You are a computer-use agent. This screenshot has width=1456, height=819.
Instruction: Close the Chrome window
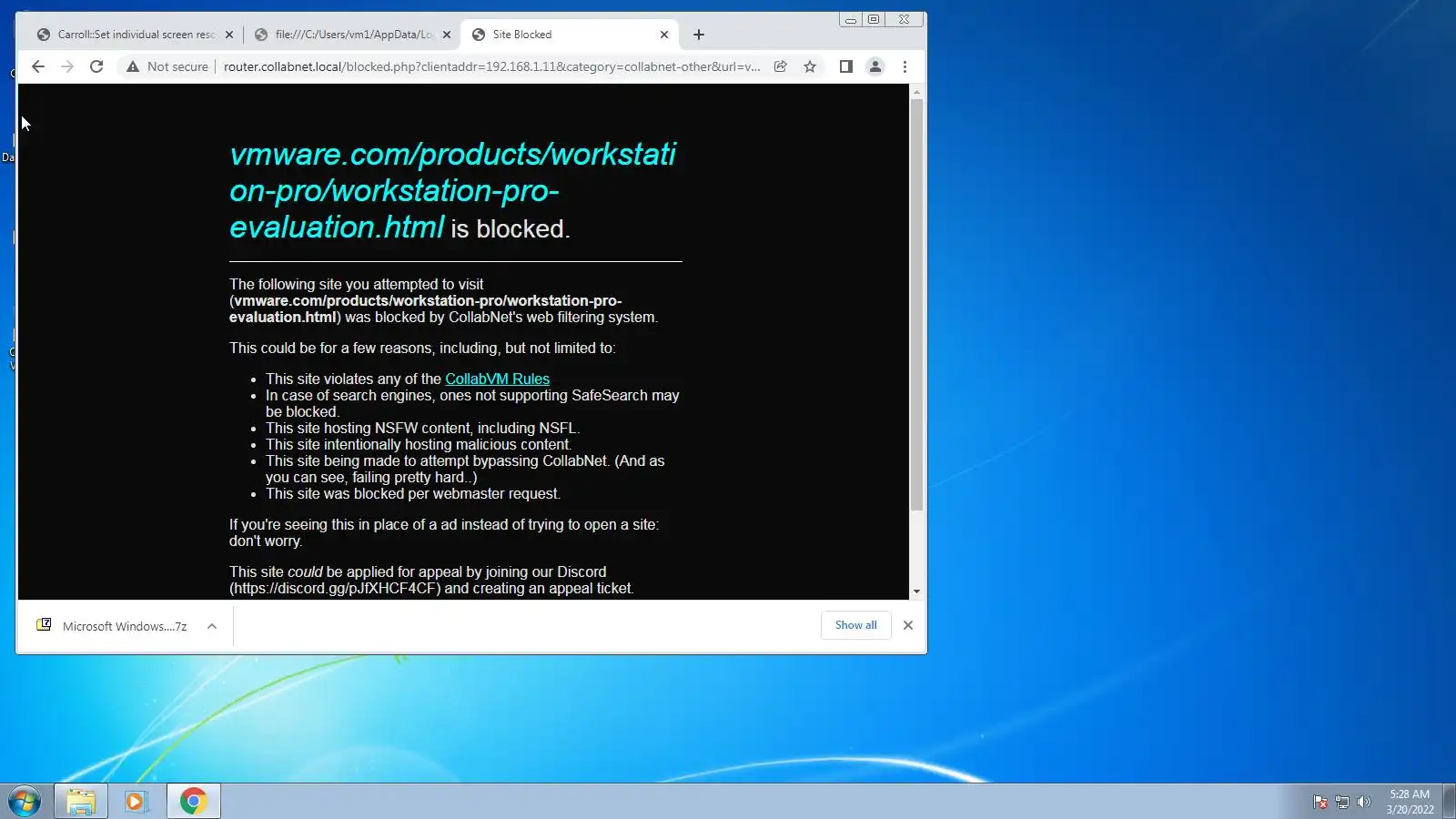point(905,19)
